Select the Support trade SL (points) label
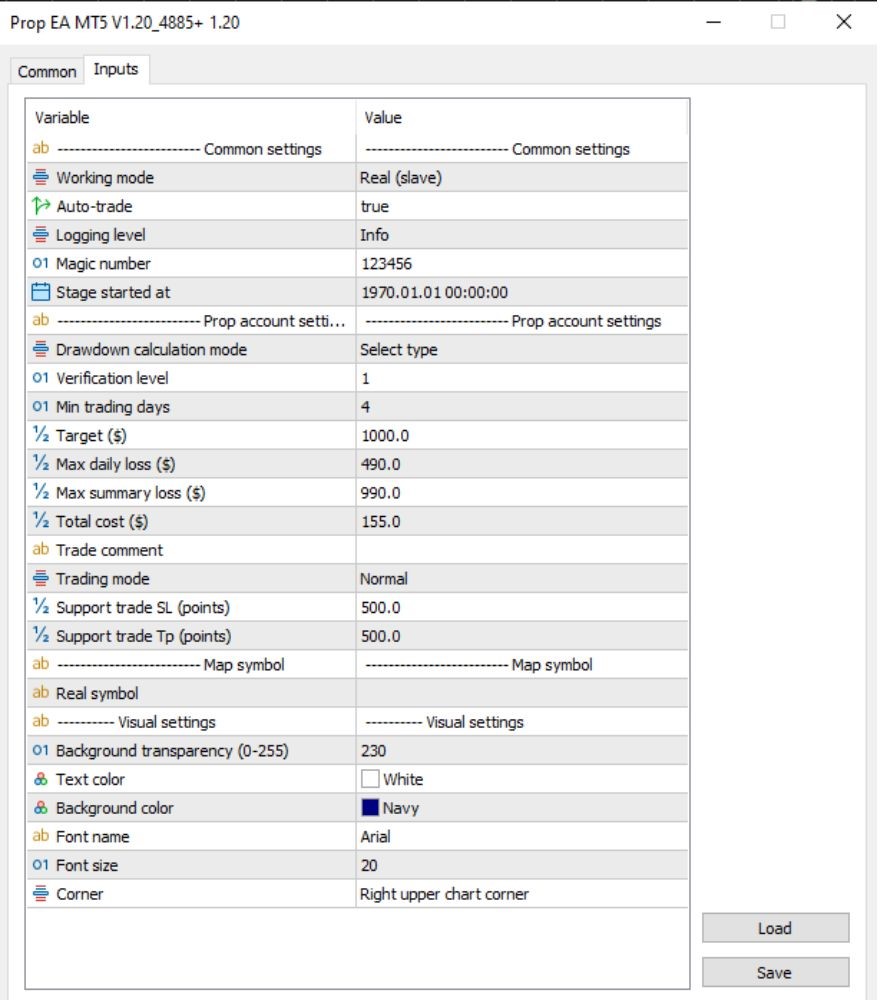882x1000 pixels. 143,607
